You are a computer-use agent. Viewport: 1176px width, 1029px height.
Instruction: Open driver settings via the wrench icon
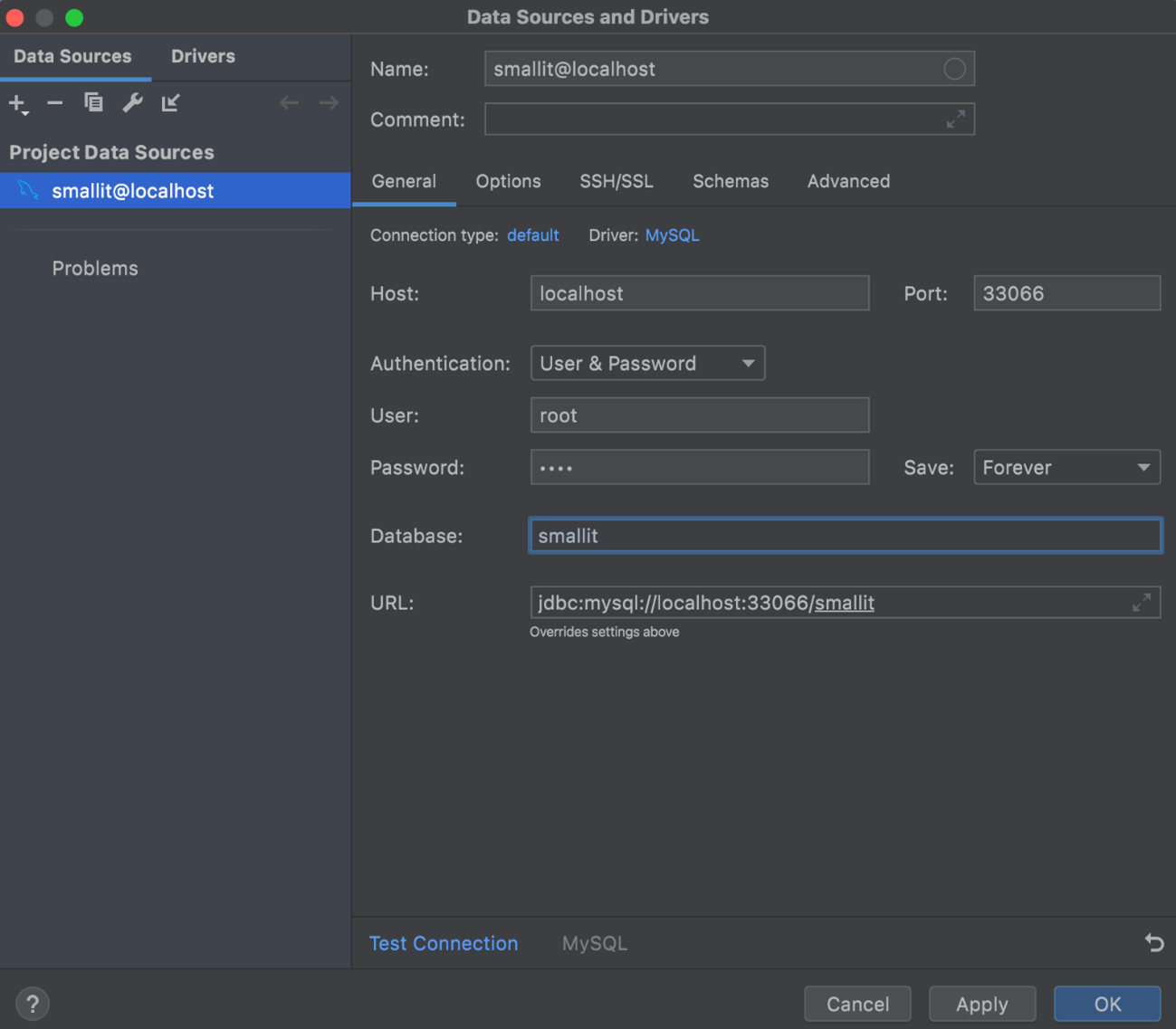coord(132,103)
